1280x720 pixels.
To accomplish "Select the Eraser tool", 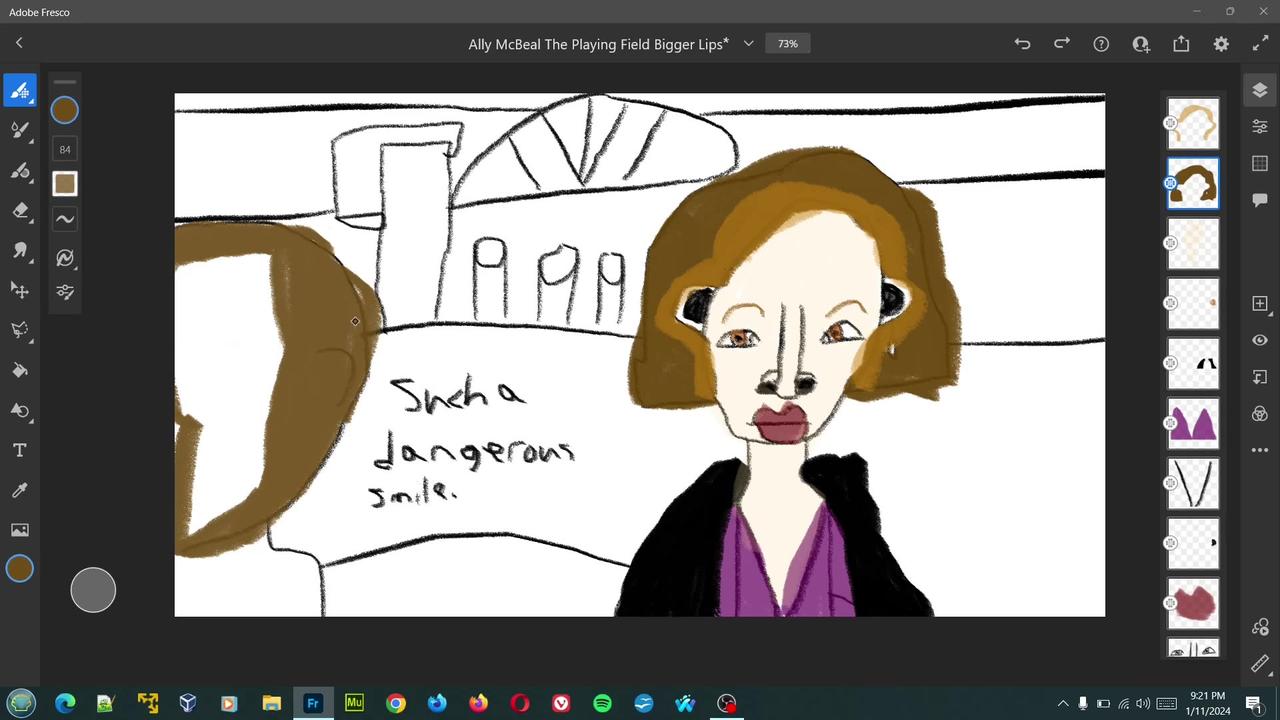I will (19, 210).
